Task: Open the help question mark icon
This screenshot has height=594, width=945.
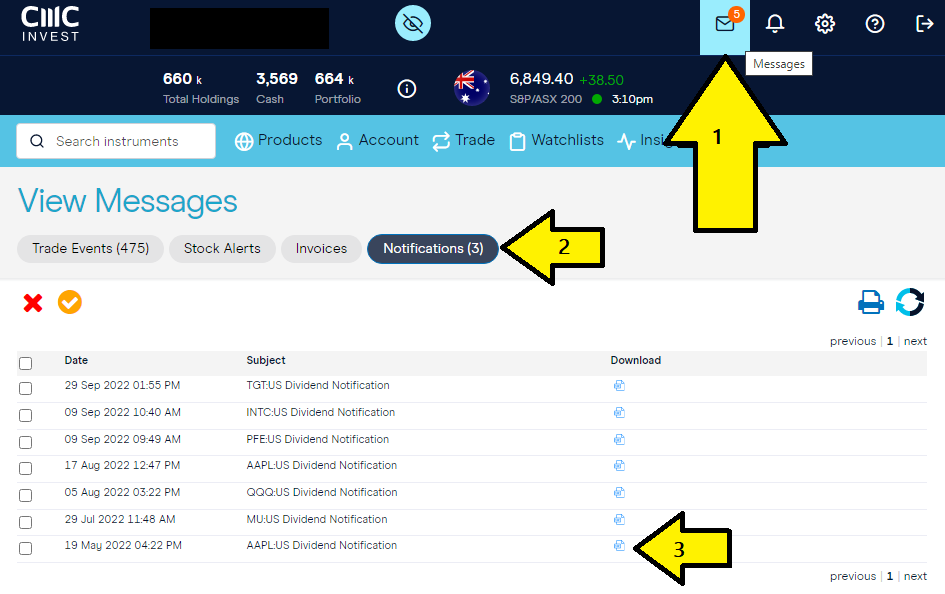Action: 874,24
